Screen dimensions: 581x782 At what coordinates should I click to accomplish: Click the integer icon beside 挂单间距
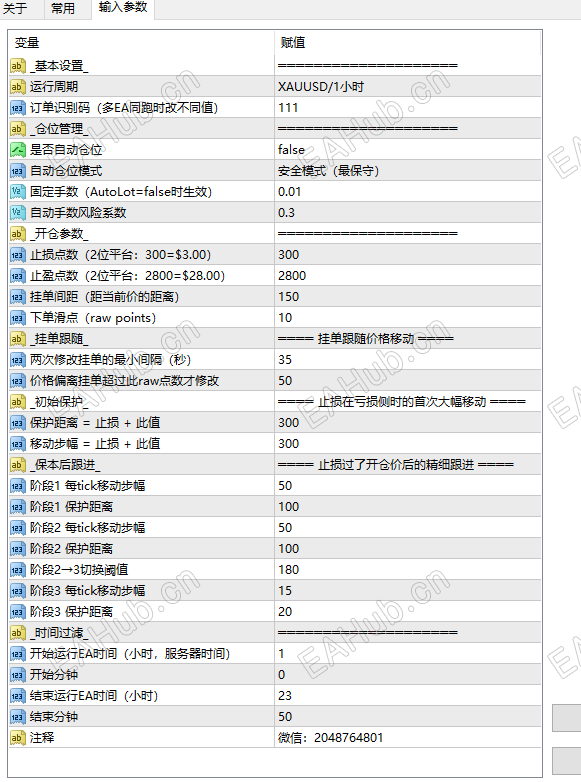17,297
